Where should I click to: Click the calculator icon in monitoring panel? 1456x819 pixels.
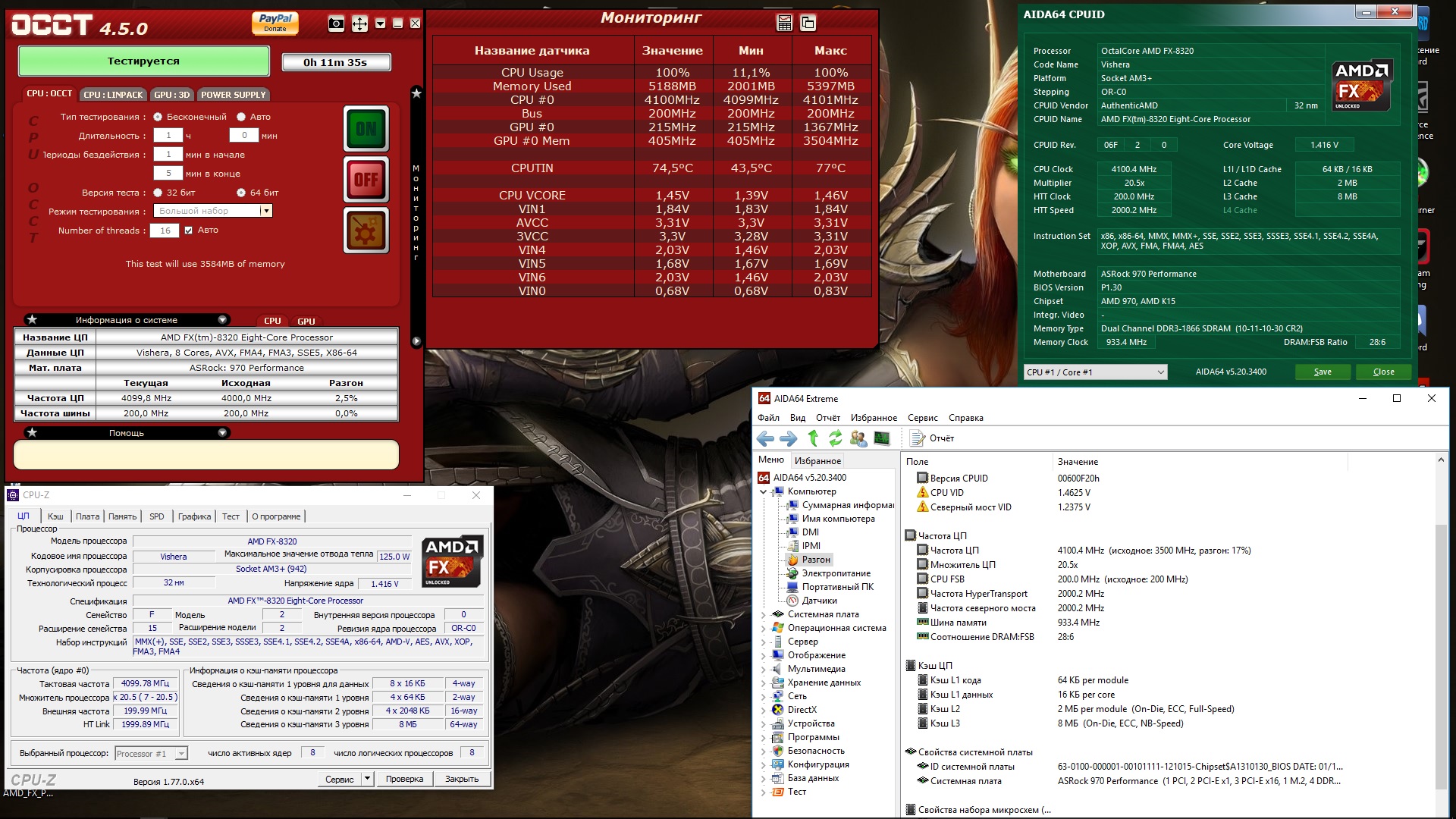click(x=785, y=24)
